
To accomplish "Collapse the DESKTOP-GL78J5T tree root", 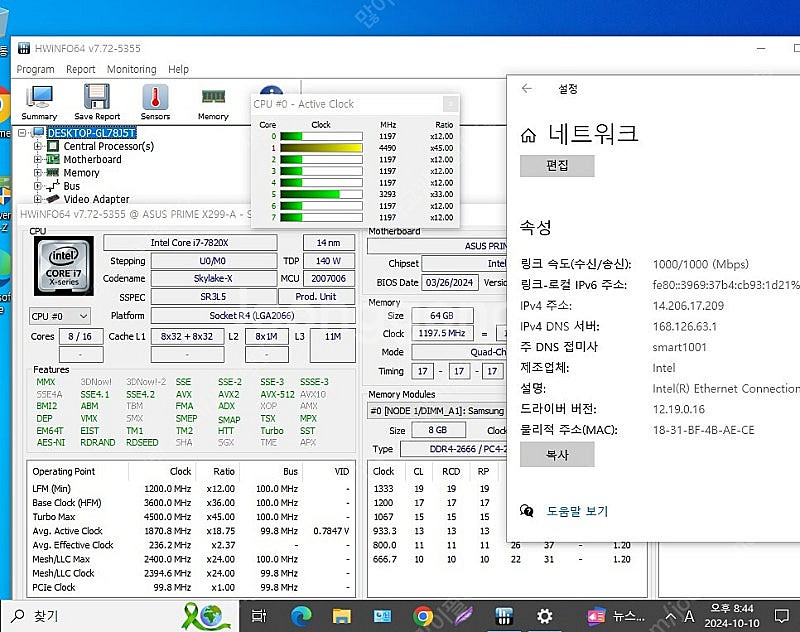I will pyautogui.click(x=22, y=133).
